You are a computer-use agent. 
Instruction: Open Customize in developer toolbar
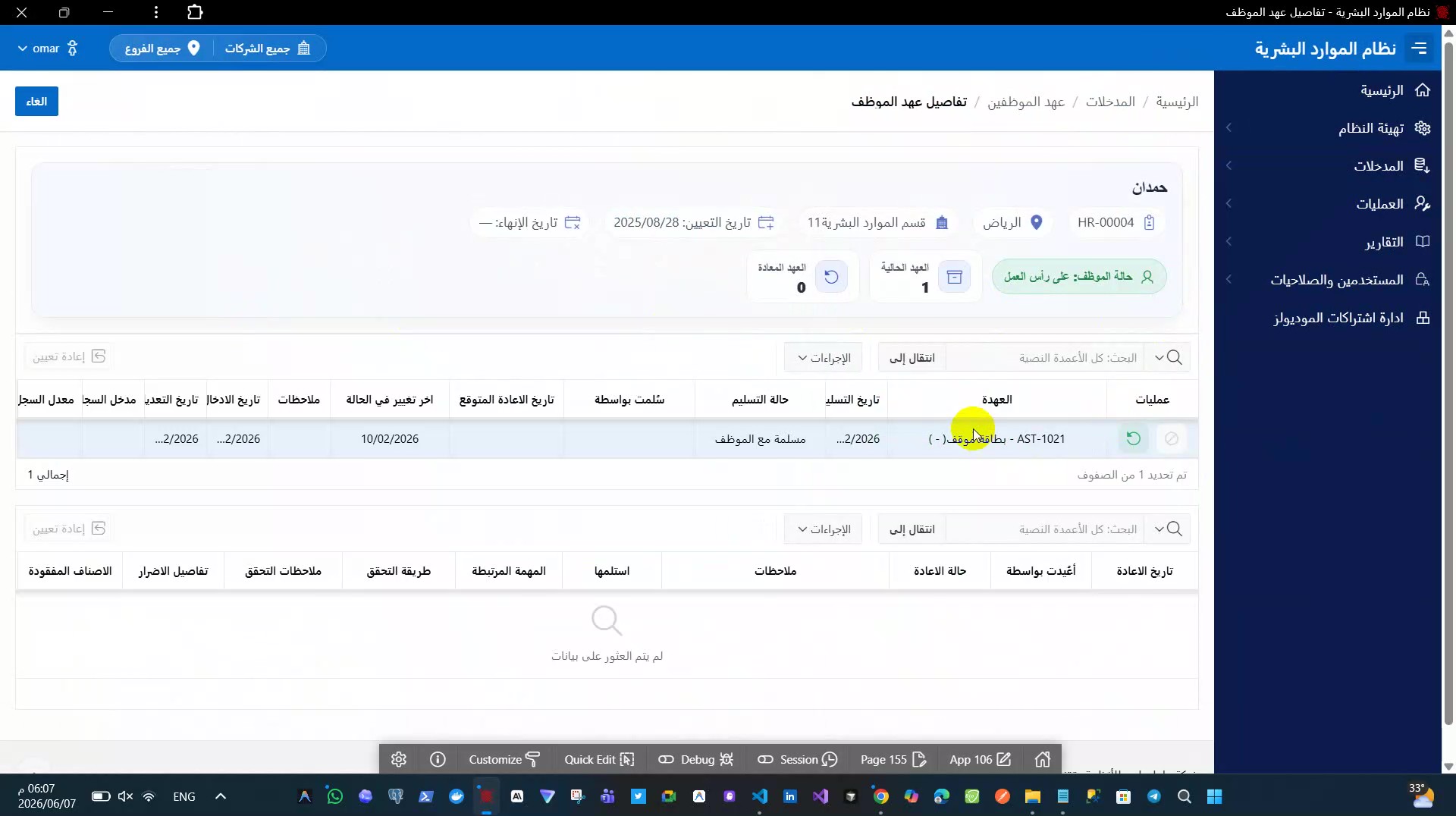click(x=504, y=759)
